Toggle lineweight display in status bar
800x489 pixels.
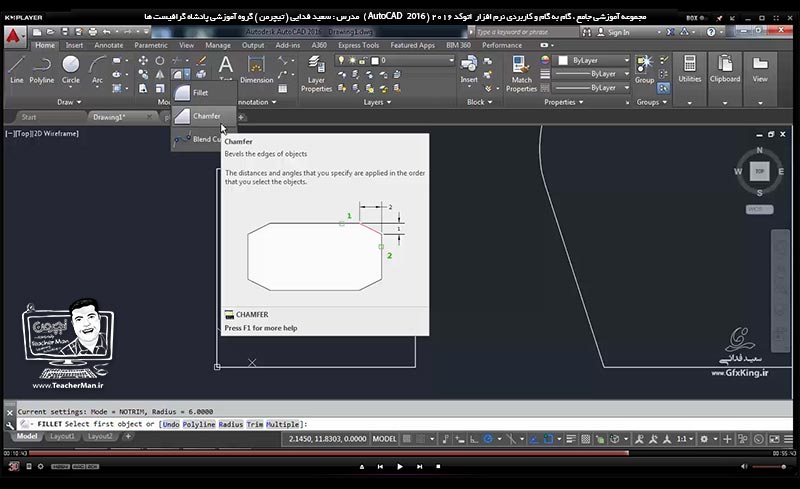point(571,439)
